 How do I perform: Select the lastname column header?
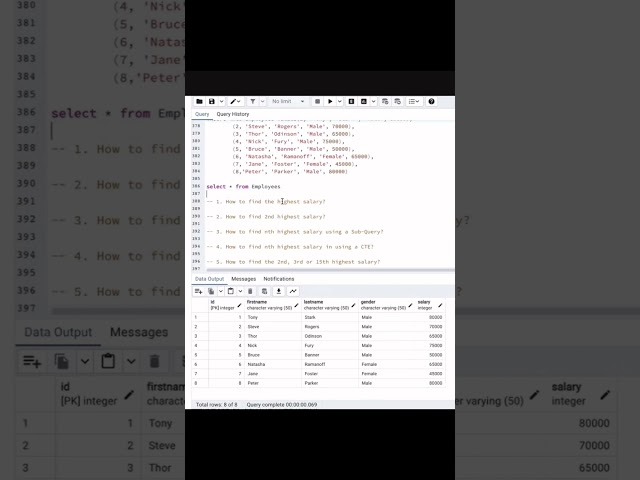330,305
